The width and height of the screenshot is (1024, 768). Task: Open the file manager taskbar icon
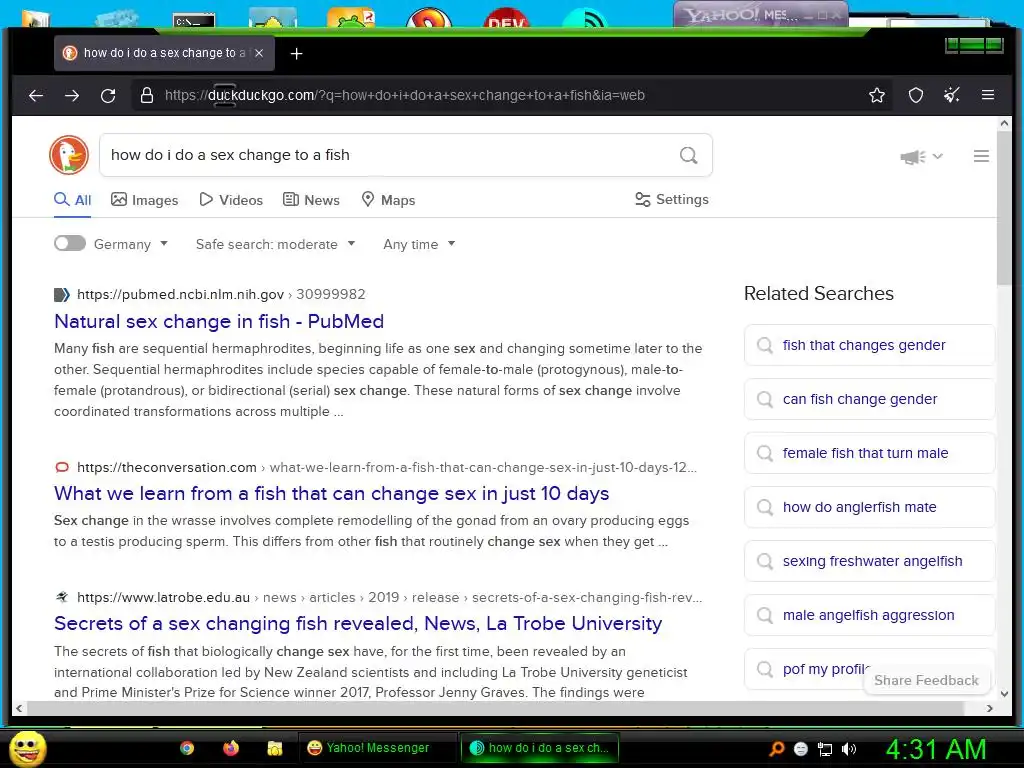pyautogui.click(x=274, y=748)
